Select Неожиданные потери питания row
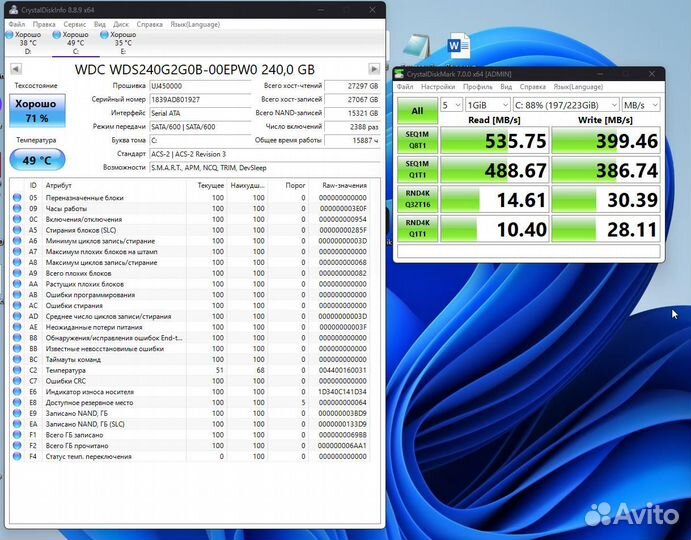 189,327
